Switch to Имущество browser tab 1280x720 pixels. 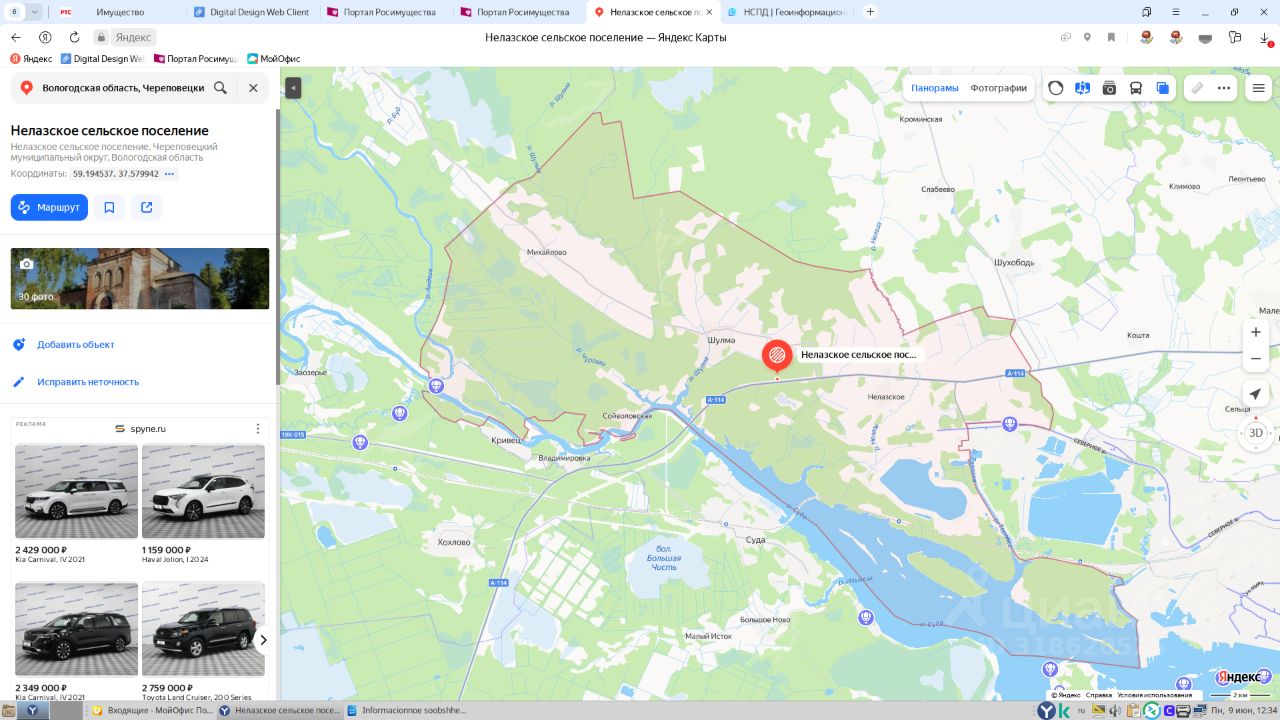(x=120, y=12)
